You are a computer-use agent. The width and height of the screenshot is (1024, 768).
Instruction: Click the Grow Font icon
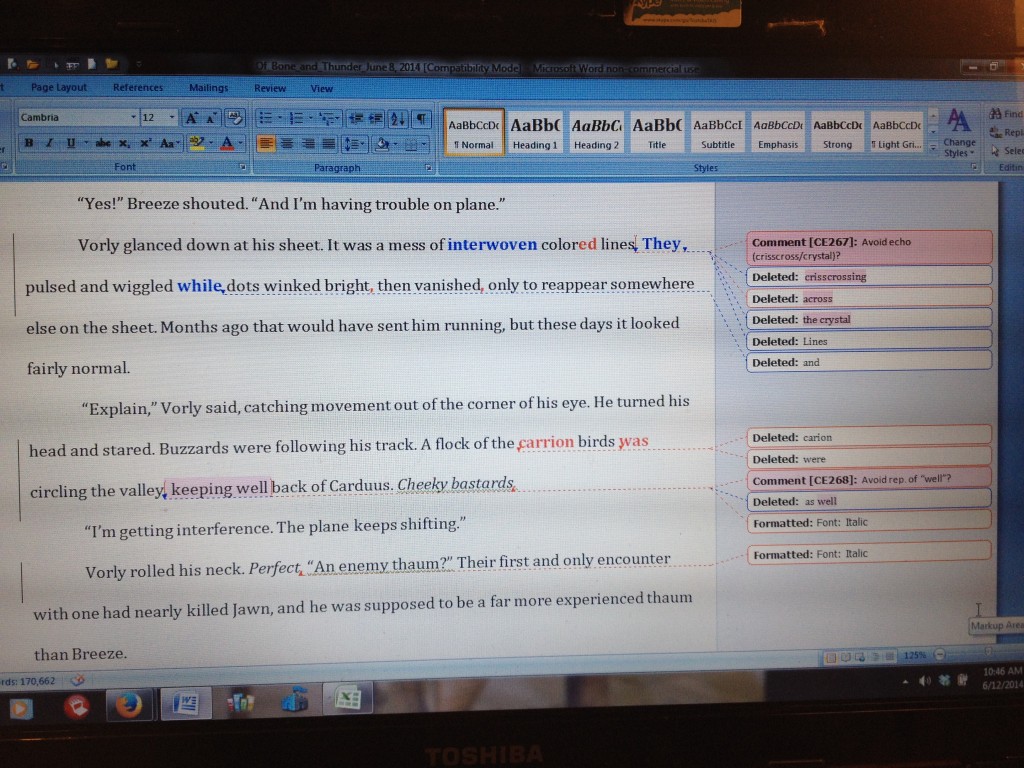tap(191, 118)
